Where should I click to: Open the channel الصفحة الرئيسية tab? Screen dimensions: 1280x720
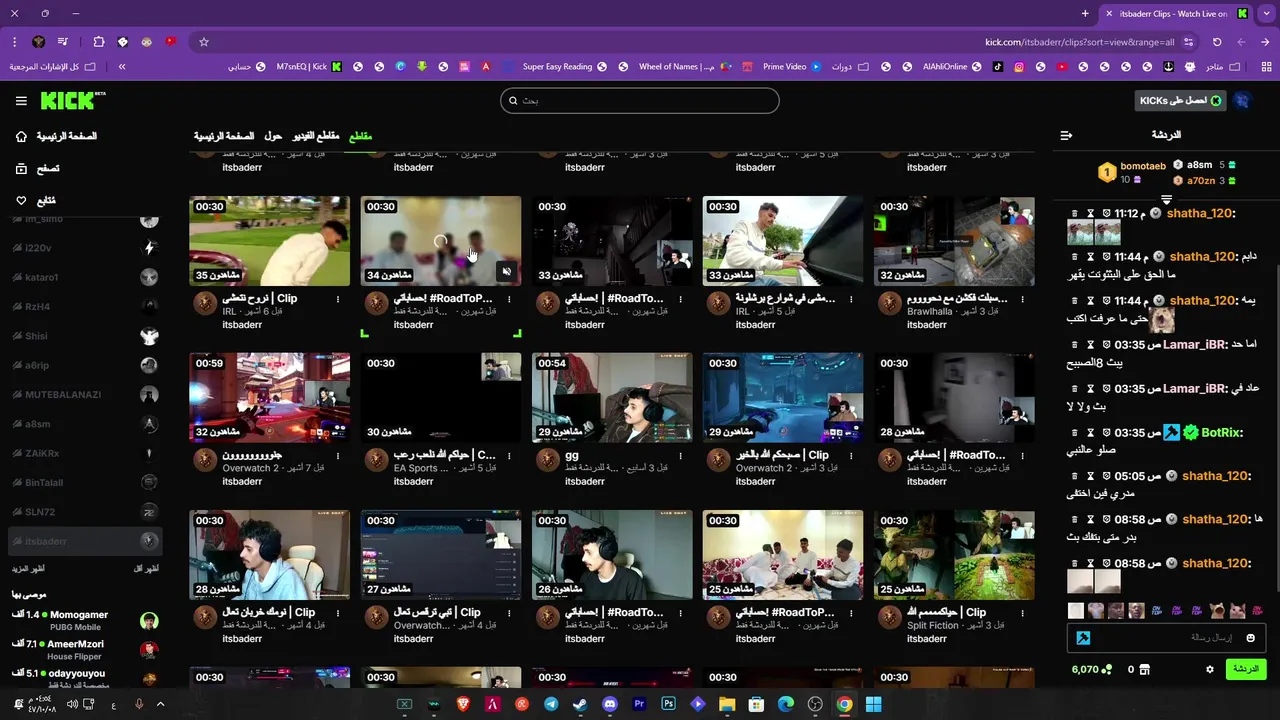tap(224, 136)
